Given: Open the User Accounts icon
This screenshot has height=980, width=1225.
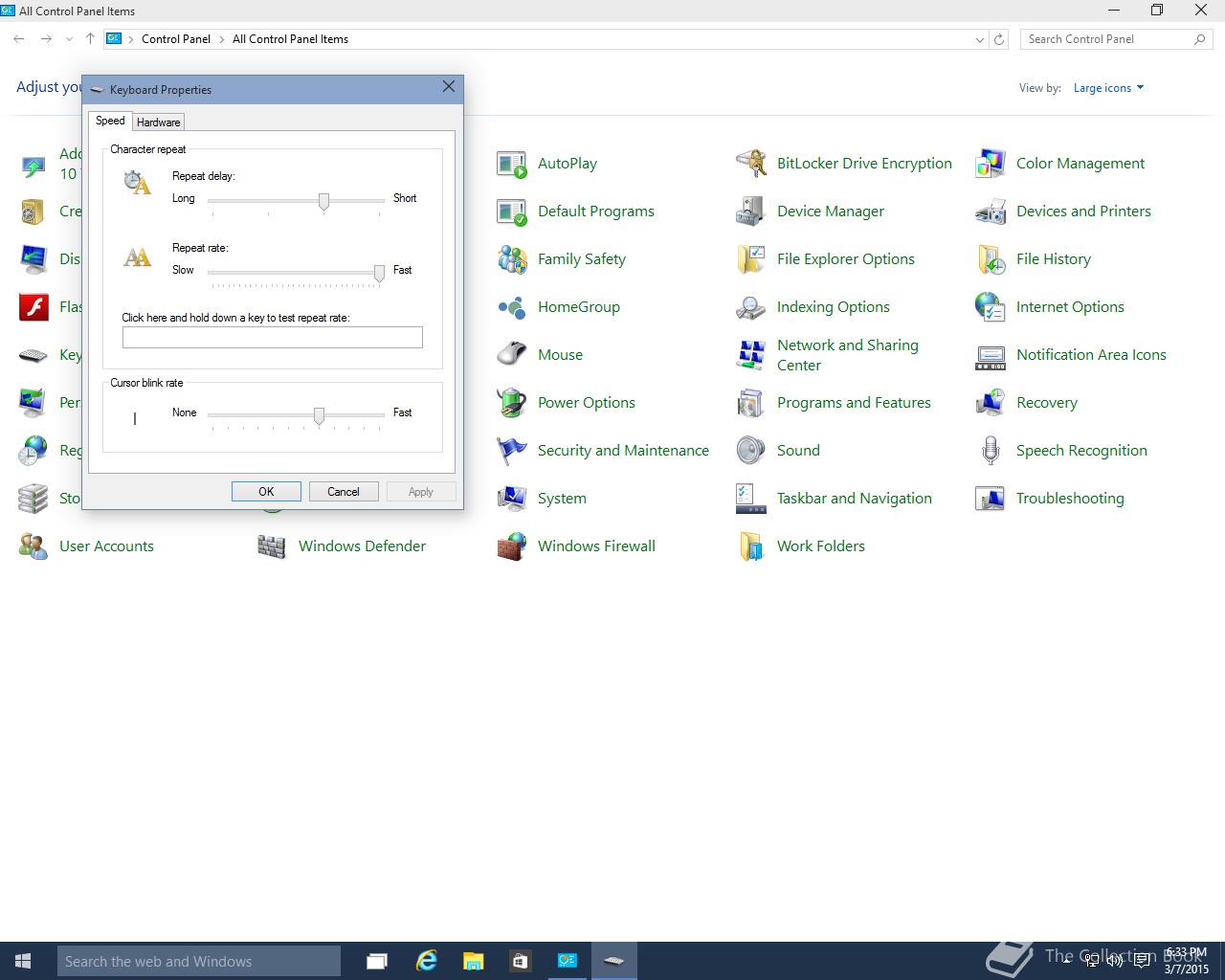Looking at the screenshot, I should (33, 546).
